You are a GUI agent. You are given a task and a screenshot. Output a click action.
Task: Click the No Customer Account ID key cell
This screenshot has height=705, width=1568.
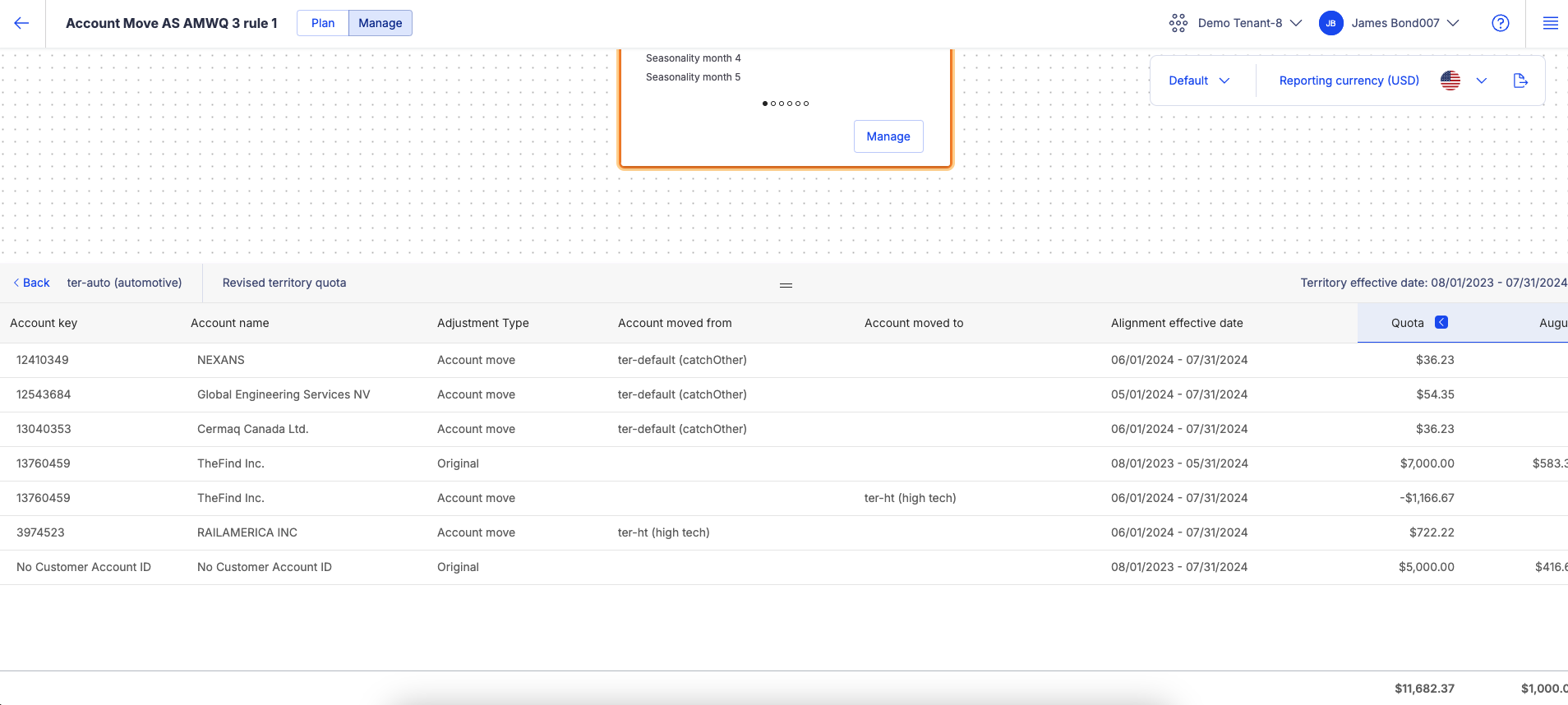(x=84, y=567)
